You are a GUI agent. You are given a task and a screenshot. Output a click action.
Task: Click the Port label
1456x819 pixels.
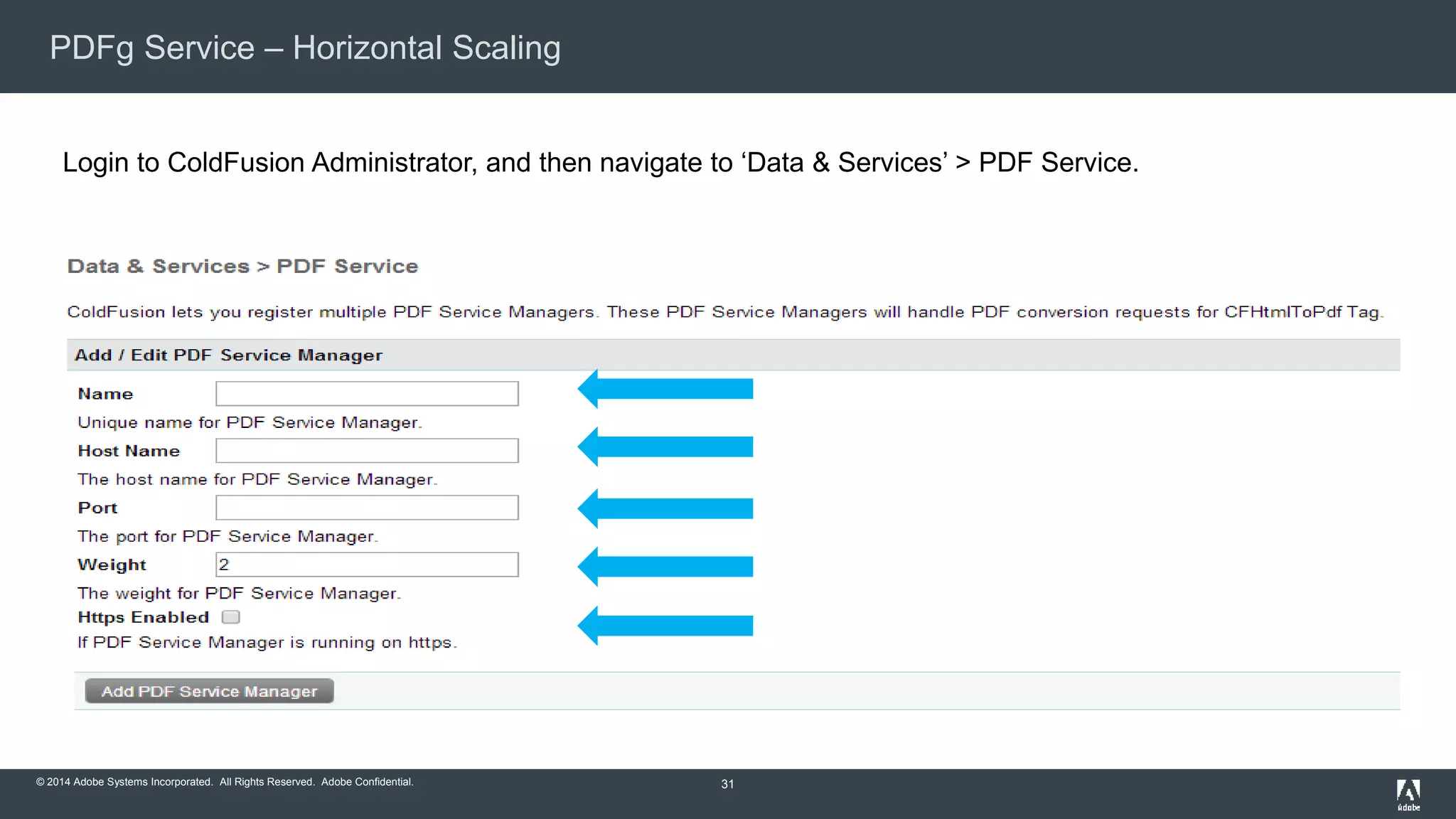(97, 508)
